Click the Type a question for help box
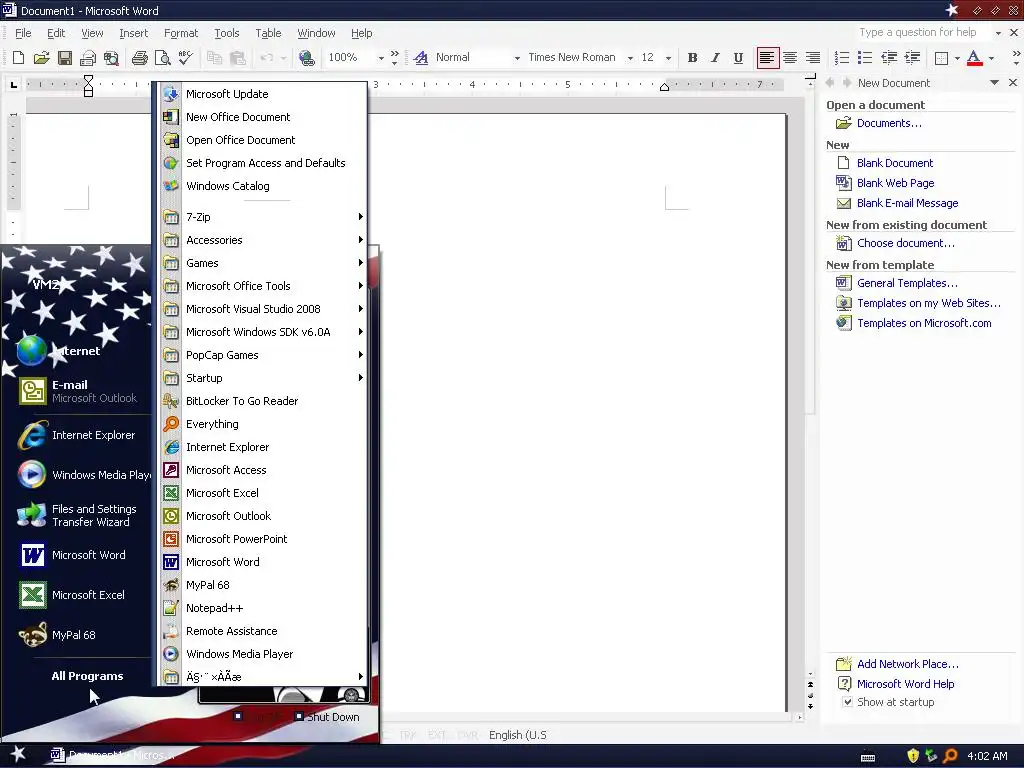Screen dimensions: 1024x768 [921, 32]
